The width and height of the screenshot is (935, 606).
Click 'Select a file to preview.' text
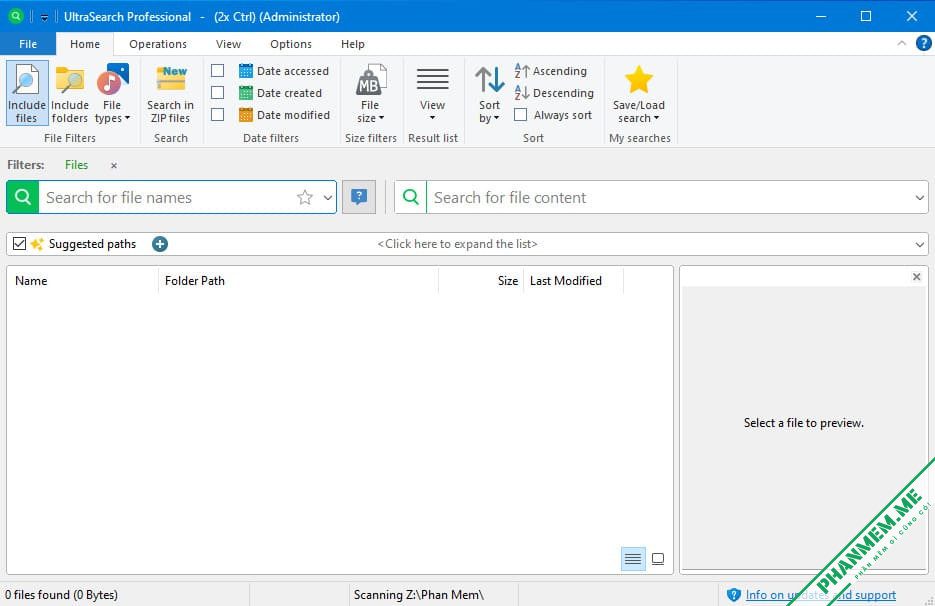tap(803, 423)
